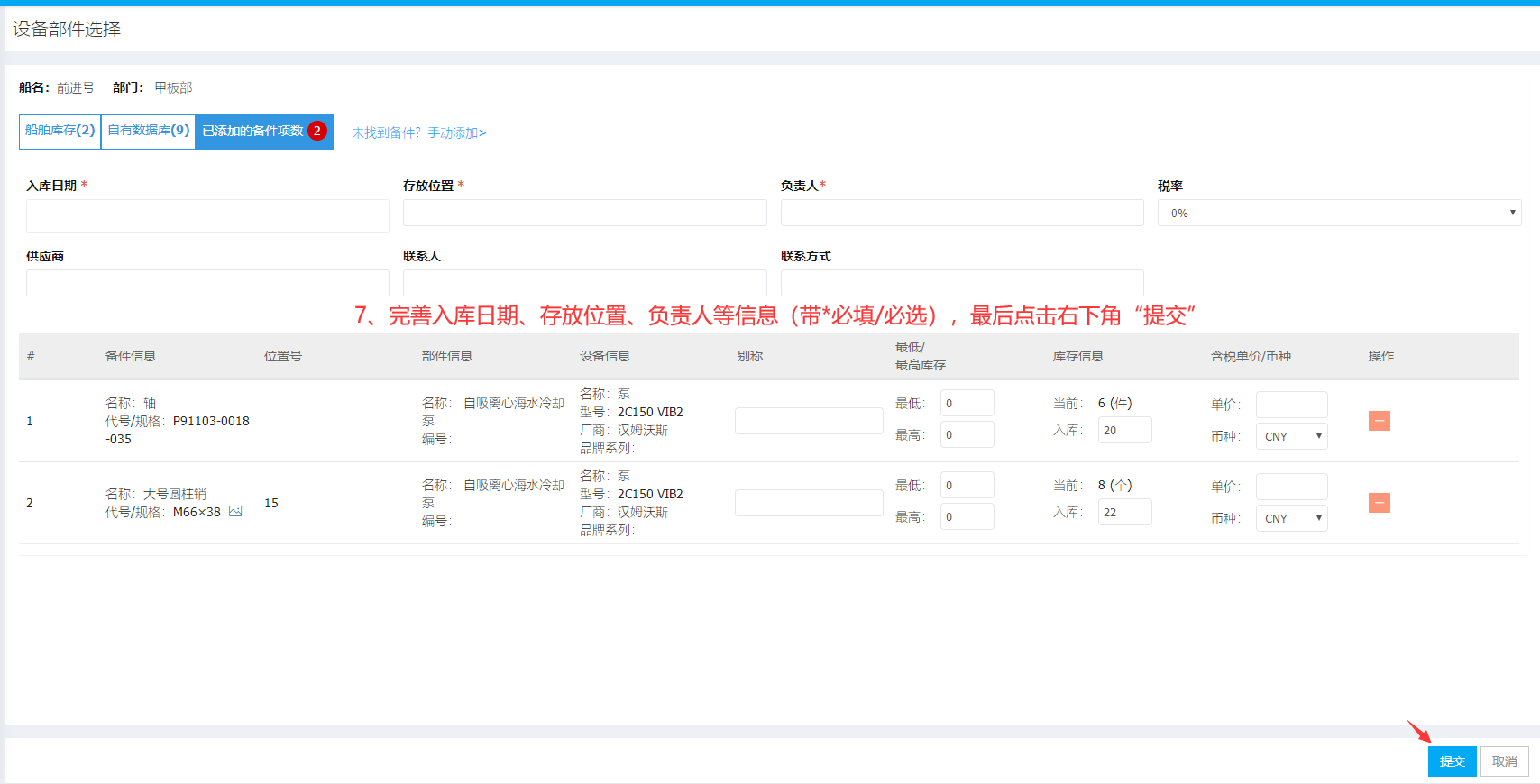Click the 库存信息 column header

[1078, 356]
